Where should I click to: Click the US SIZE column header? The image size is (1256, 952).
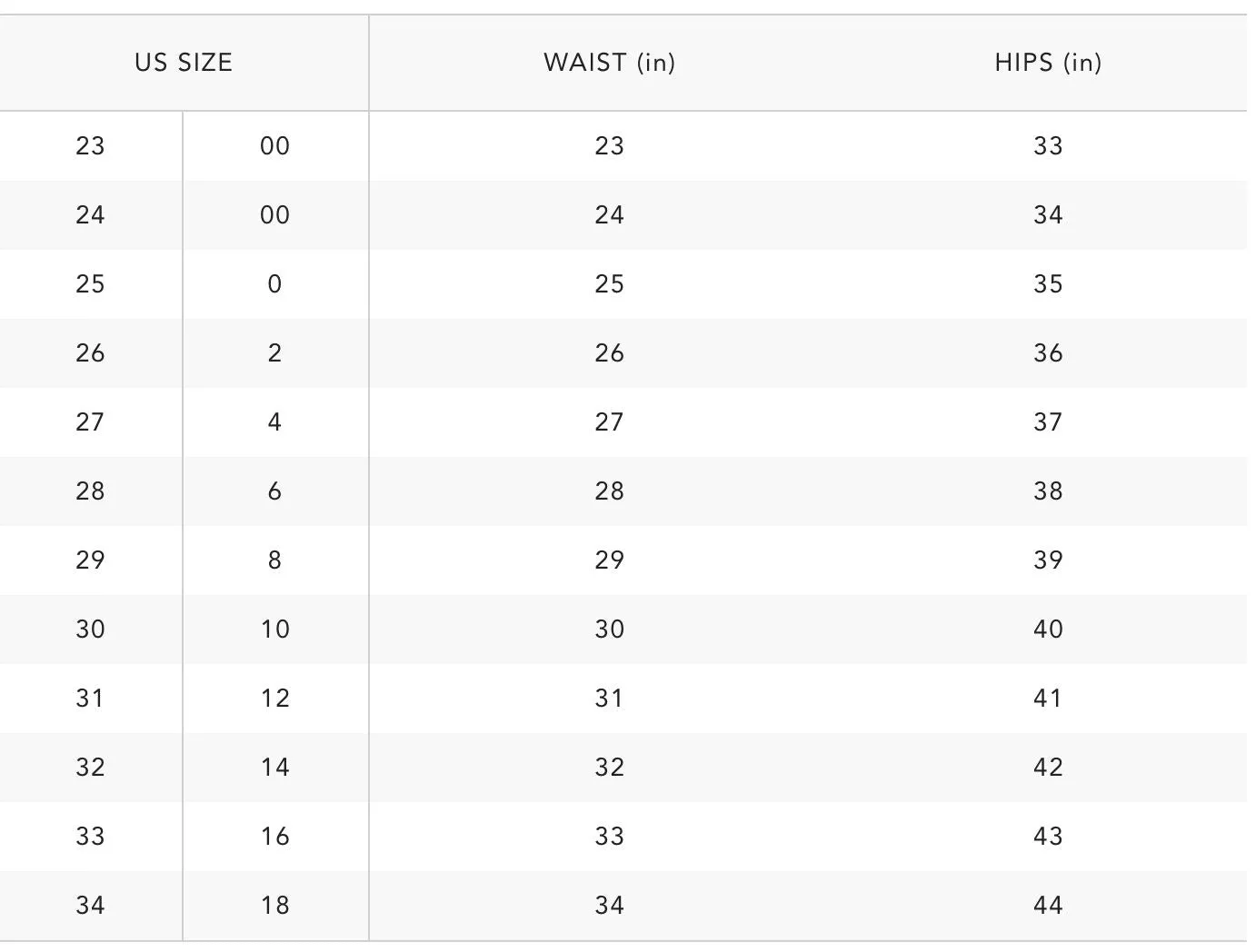[x=184, y=63]
